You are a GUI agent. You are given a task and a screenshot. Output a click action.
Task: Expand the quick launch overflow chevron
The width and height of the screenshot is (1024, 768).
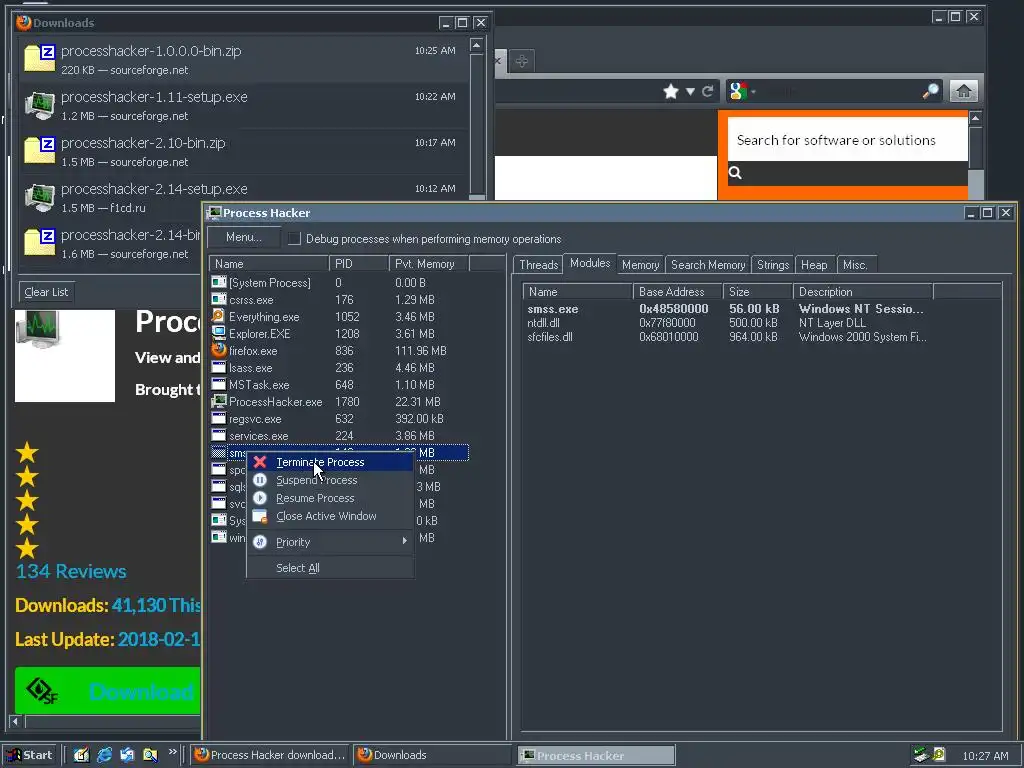tap(173, 752)
